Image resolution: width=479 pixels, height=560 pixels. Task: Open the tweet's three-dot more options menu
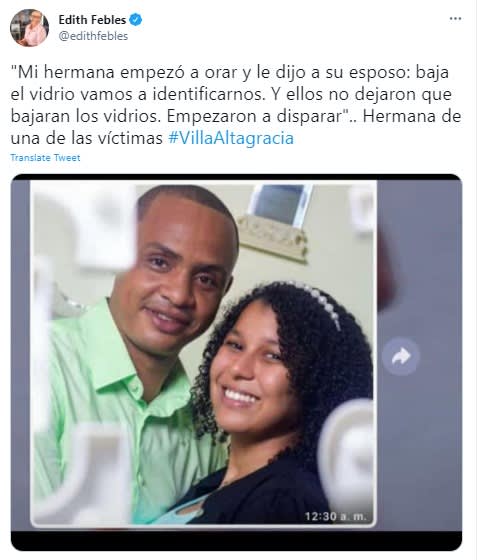coord(455,19)
